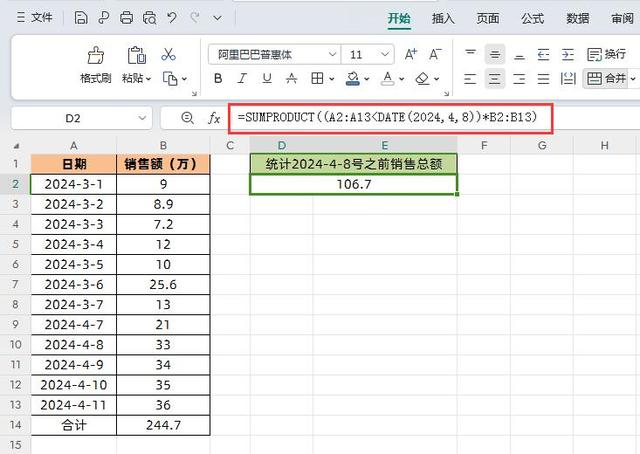Image resolution: width=640 pixels, height=454 pixels.
Task: Click the Print Preview icon
Action: tap(149, 18)
